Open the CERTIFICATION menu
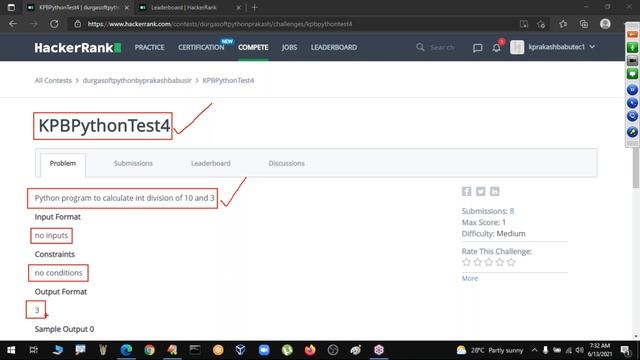 point(201,47)
